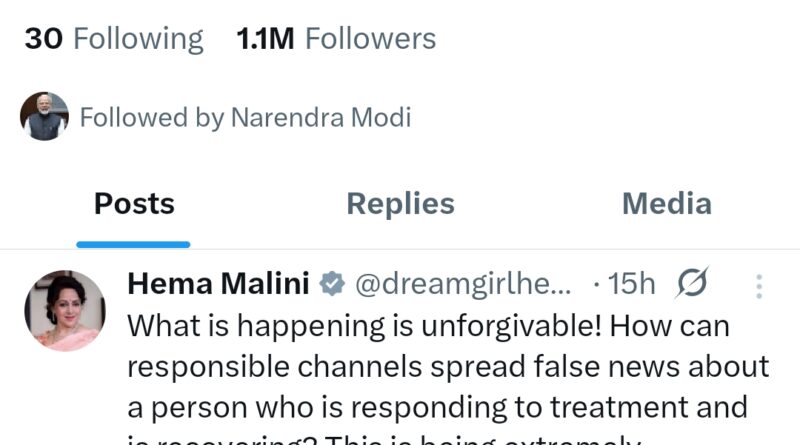Viewport: 800px width, 445px height.
Task: Click the blue indicator under Posts
Action: [134, 244]
